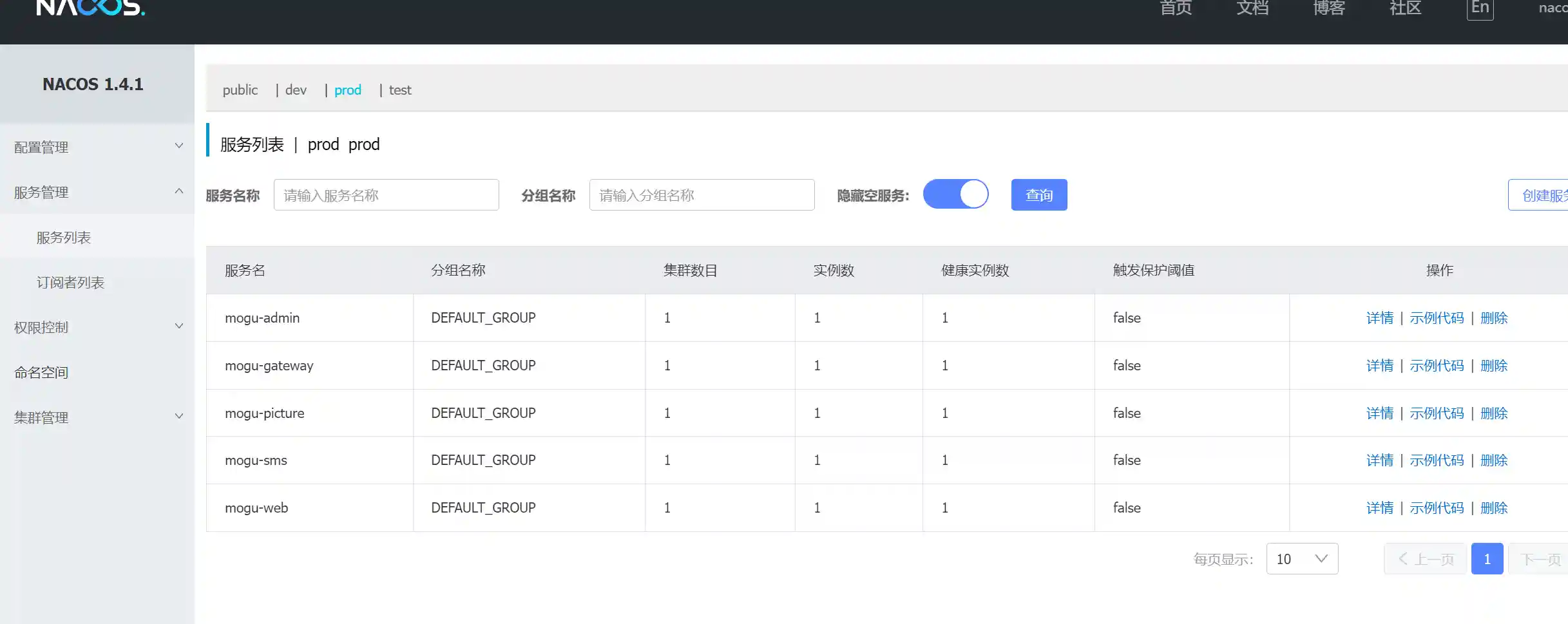
Task: Select the public namespace tab
Action: coord(240,90)
